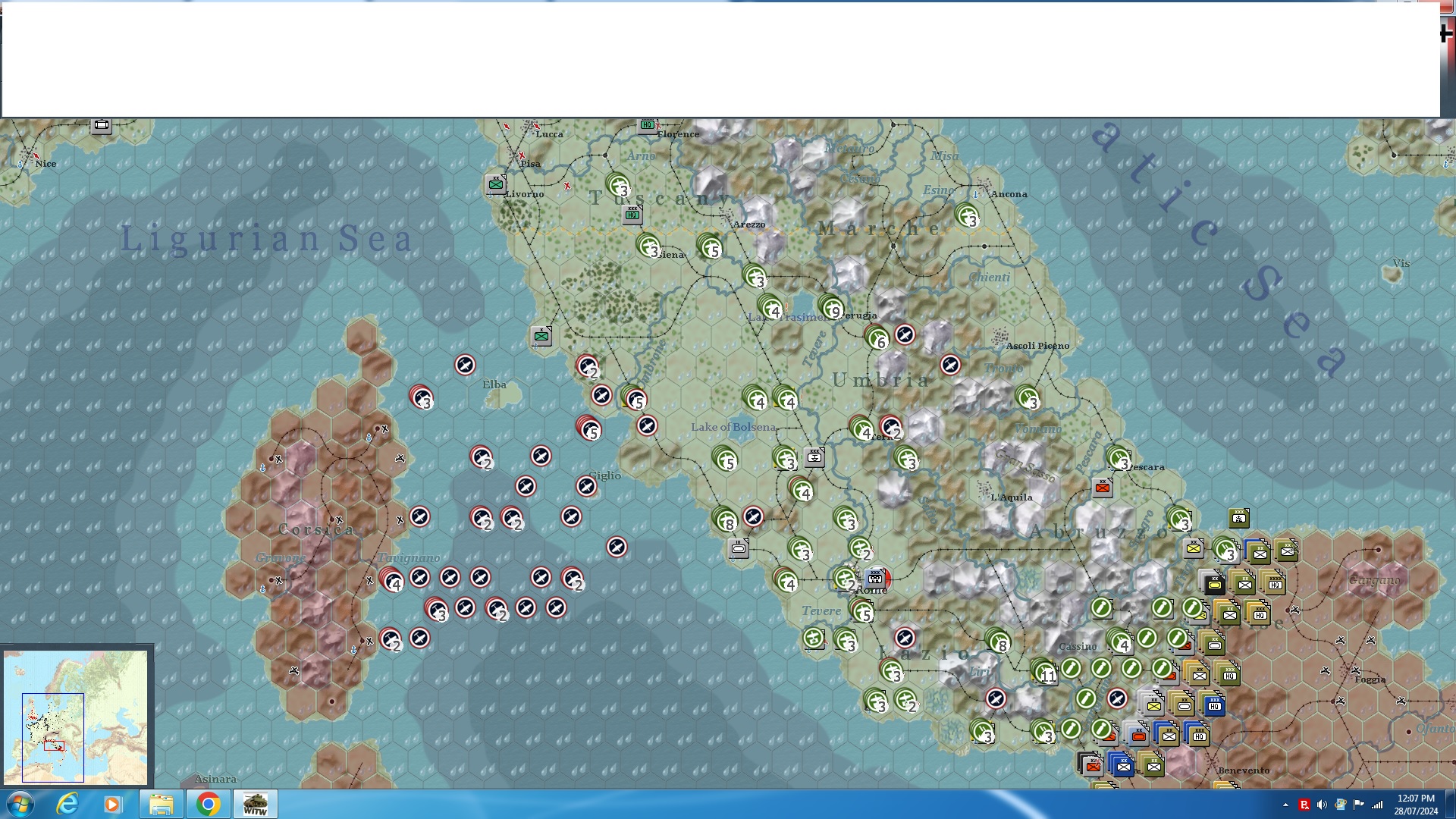The image size is (1456, 819).
Task: Select the air recon marker northwest of Elba
Action: point(465,365)
